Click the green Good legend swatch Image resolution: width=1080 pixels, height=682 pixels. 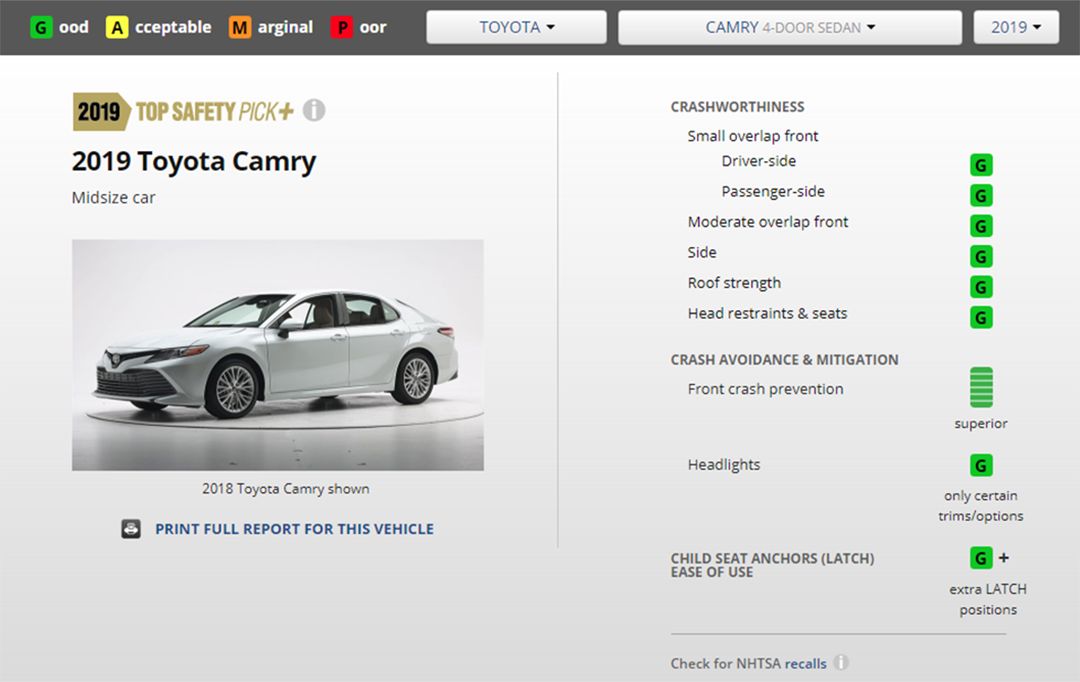click(x=41, y=27)
